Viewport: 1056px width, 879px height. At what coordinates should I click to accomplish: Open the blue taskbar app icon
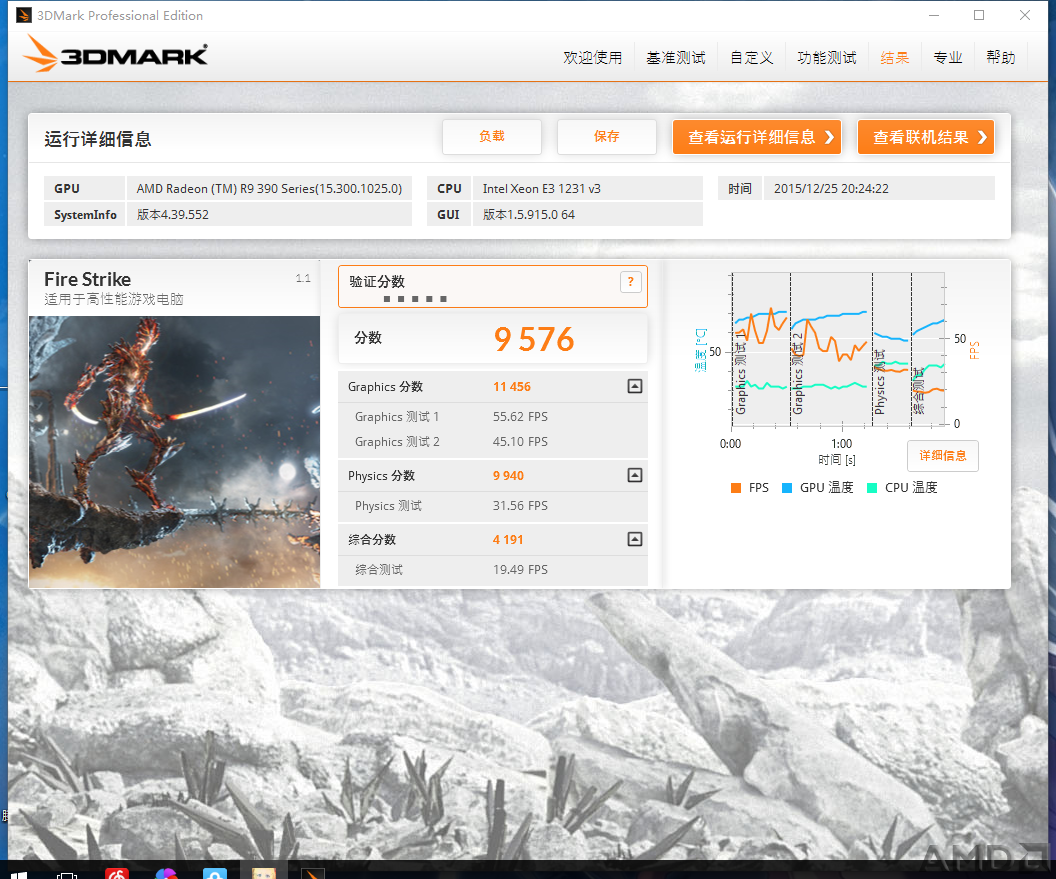tap(215, 874)
